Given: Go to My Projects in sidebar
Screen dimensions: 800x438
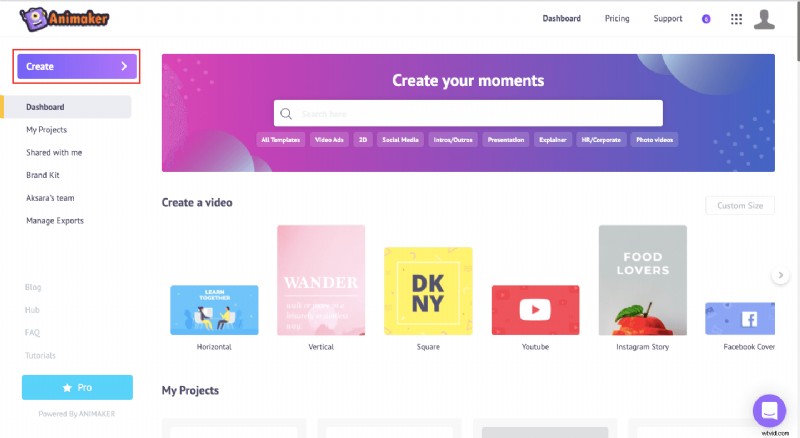Looking at the screenshot, I should click(x=46, y=130).
